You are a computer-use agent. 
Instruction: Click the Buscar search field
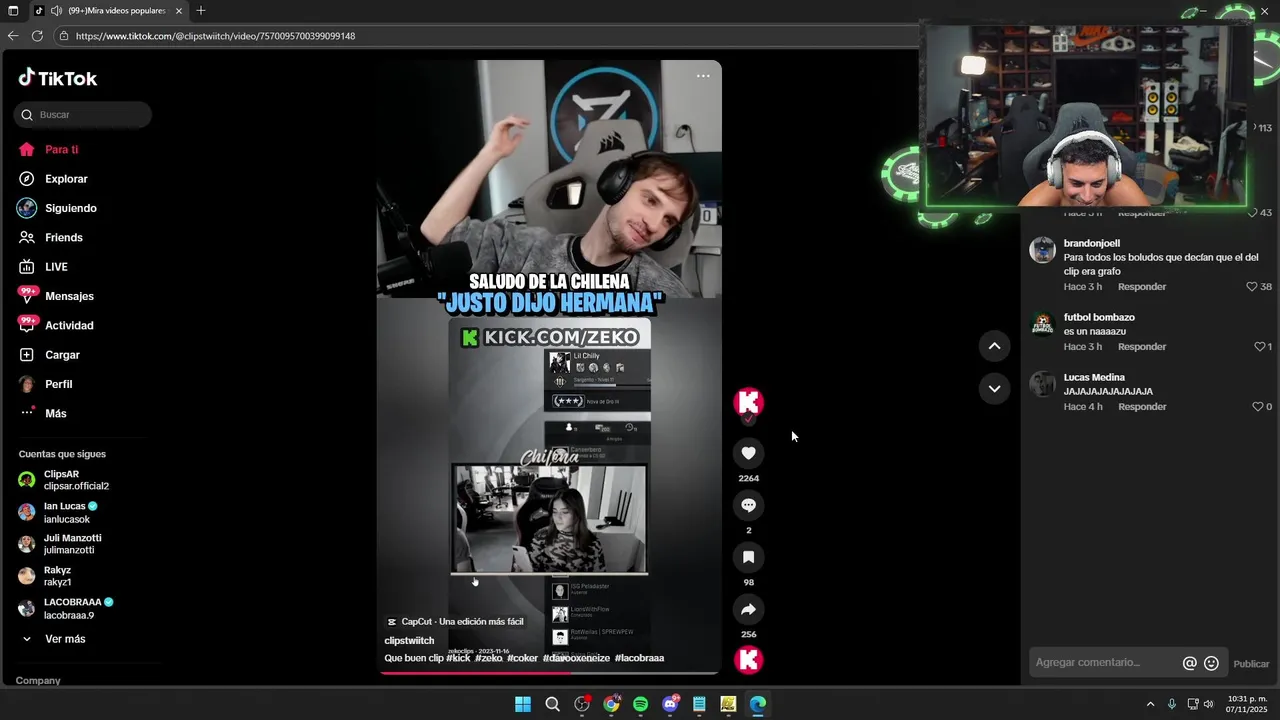point(83,115)
